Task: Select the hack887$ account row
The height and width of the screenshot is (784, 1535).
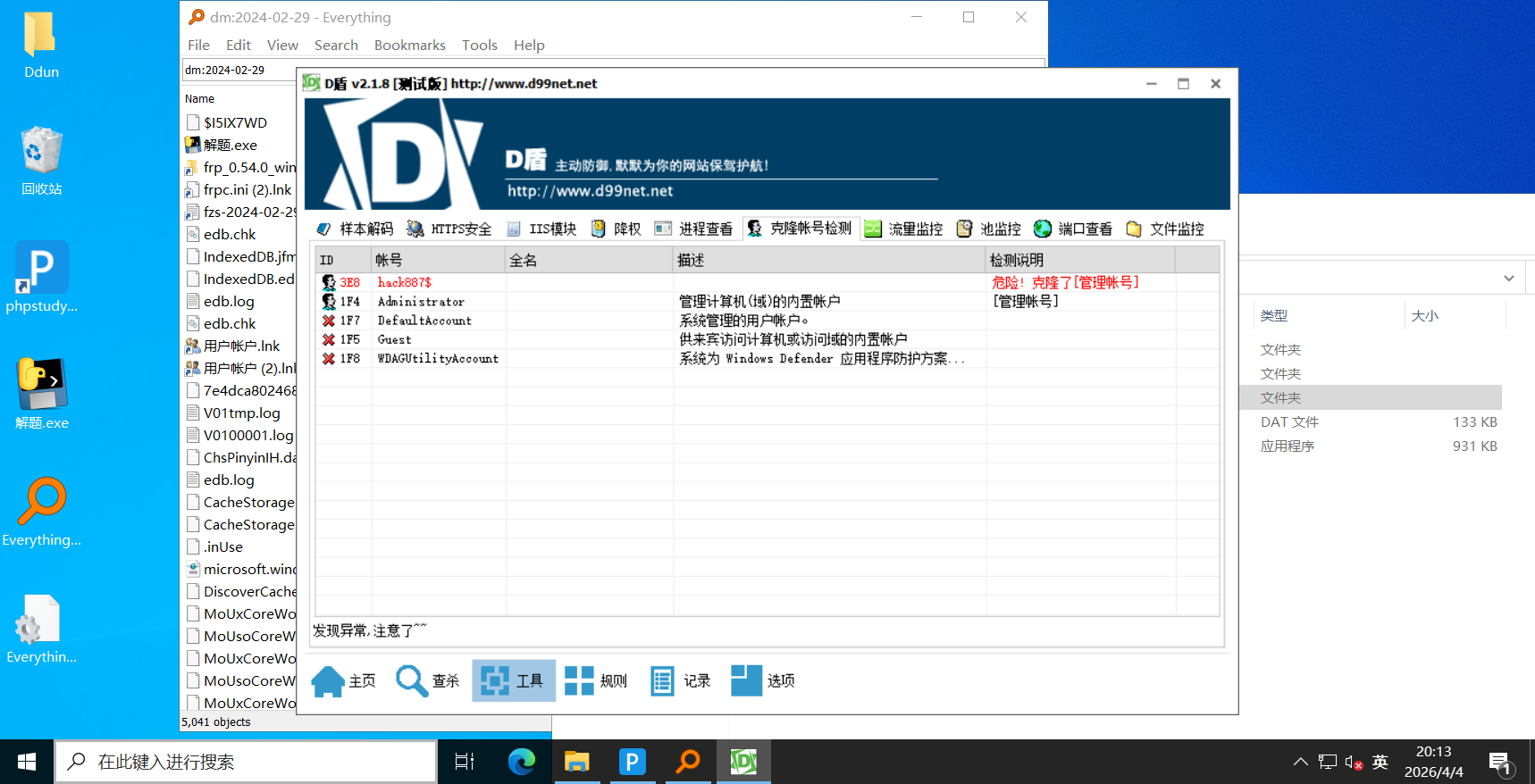Action: (x=767, y=282)
